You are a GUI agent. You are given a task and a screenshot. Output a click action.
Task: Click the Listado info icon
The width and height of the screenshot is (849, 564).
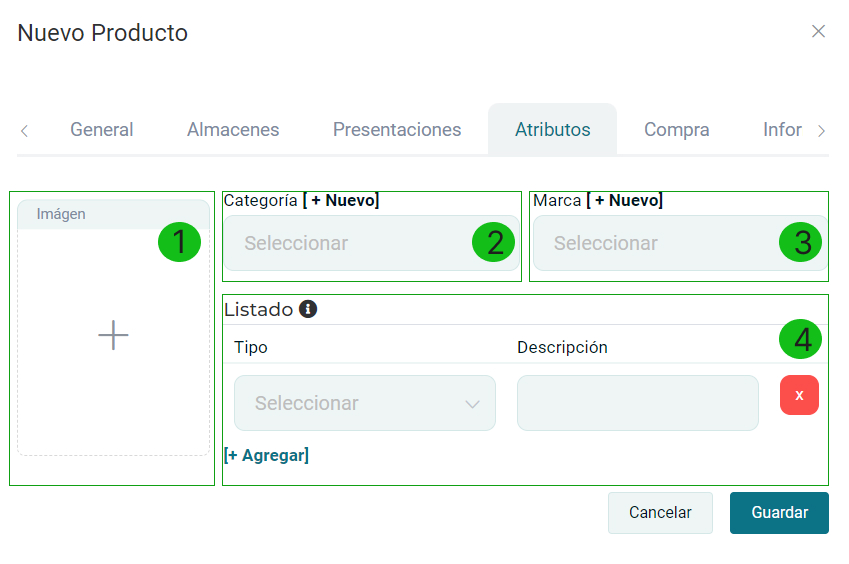[x=308, y=310]
